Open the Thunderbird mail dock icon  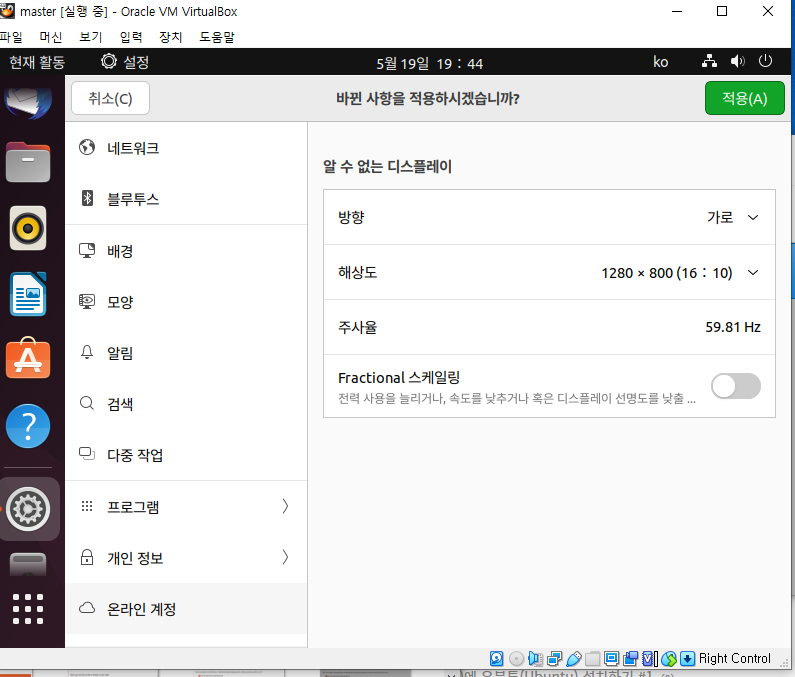(28, 101)
